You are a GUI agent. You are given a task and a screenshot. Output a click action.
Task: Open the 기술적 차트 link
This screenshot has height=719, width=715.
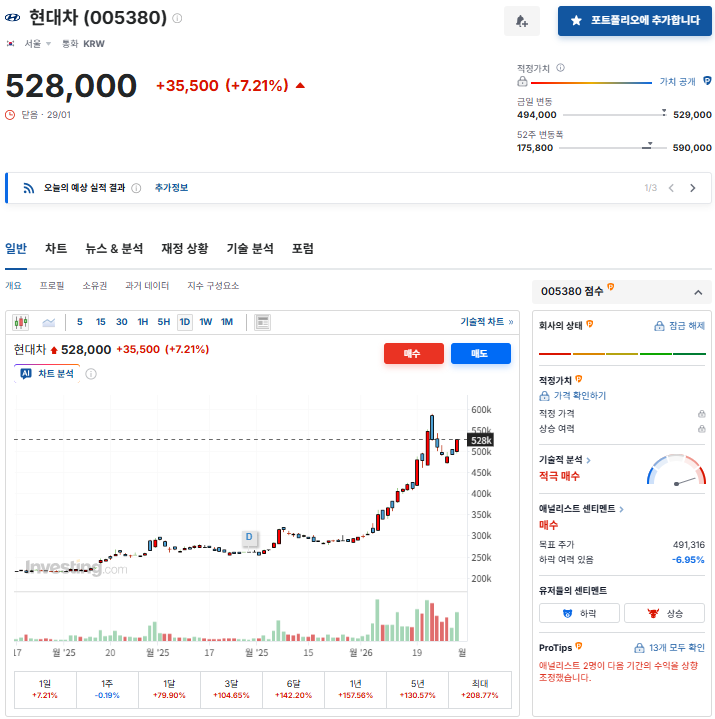487,322
